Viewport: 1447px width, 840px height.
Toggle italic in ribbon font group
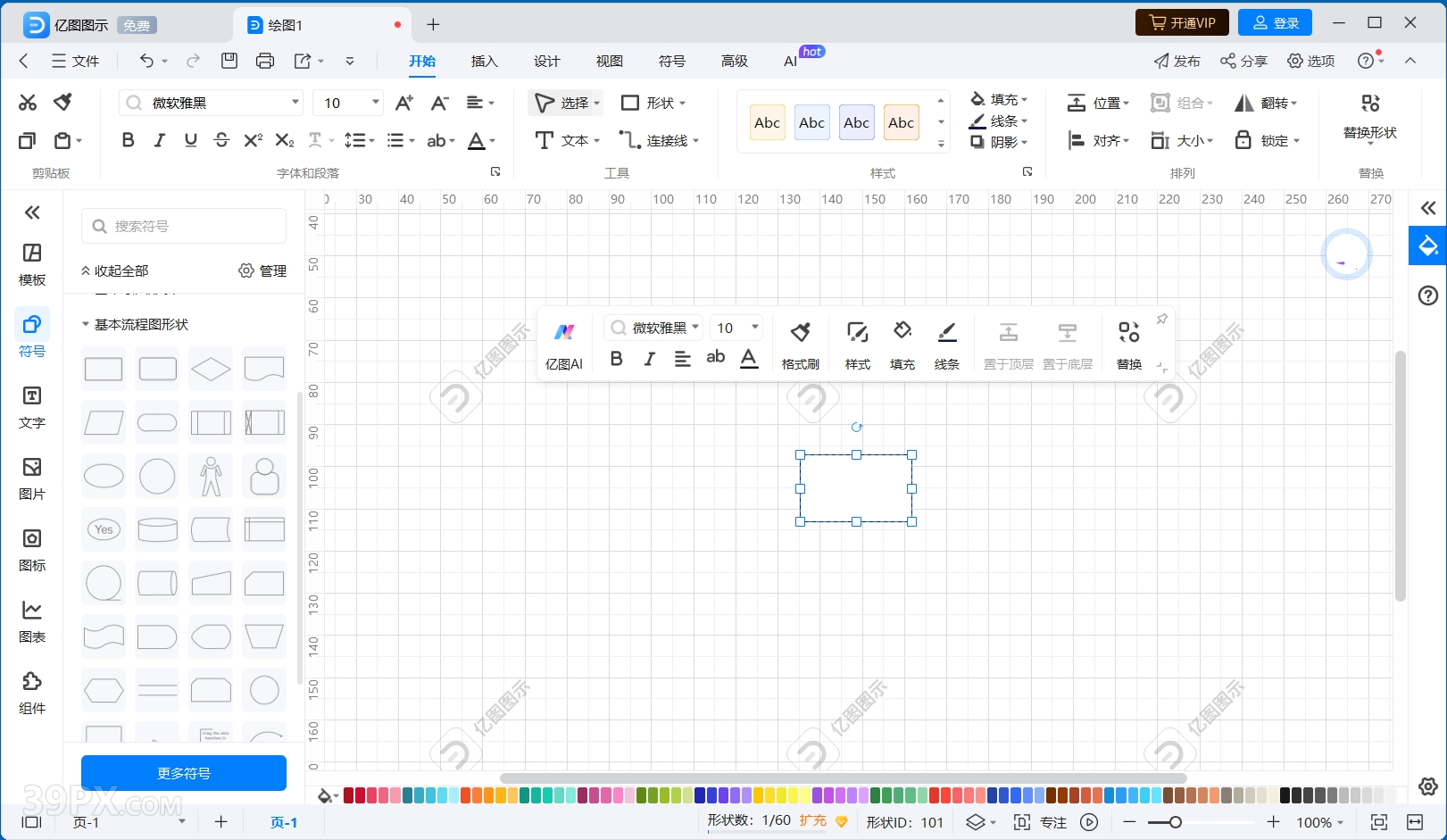[160, 140]
